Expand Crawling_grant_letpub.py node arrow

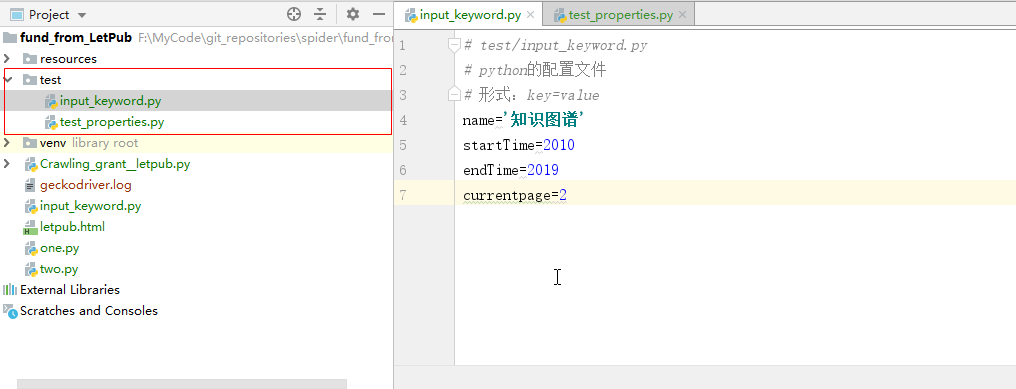click(x=6, y=164)
